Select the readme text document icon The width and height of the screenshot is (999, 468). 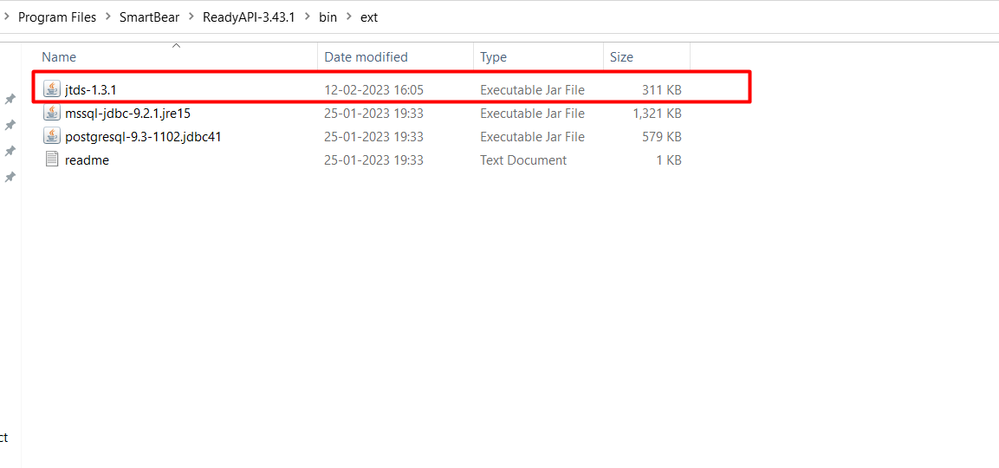[x=52, y=160]
